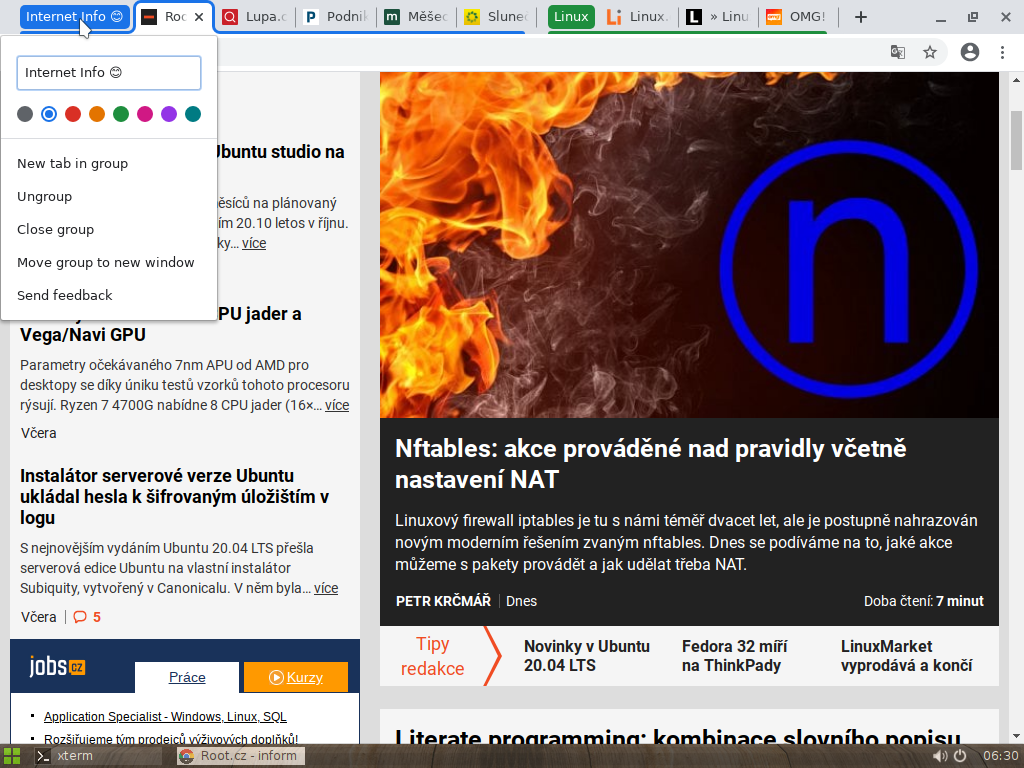Select the green color for the tab group
Screen dimensions: 1024x768
[x=120, y=114]
